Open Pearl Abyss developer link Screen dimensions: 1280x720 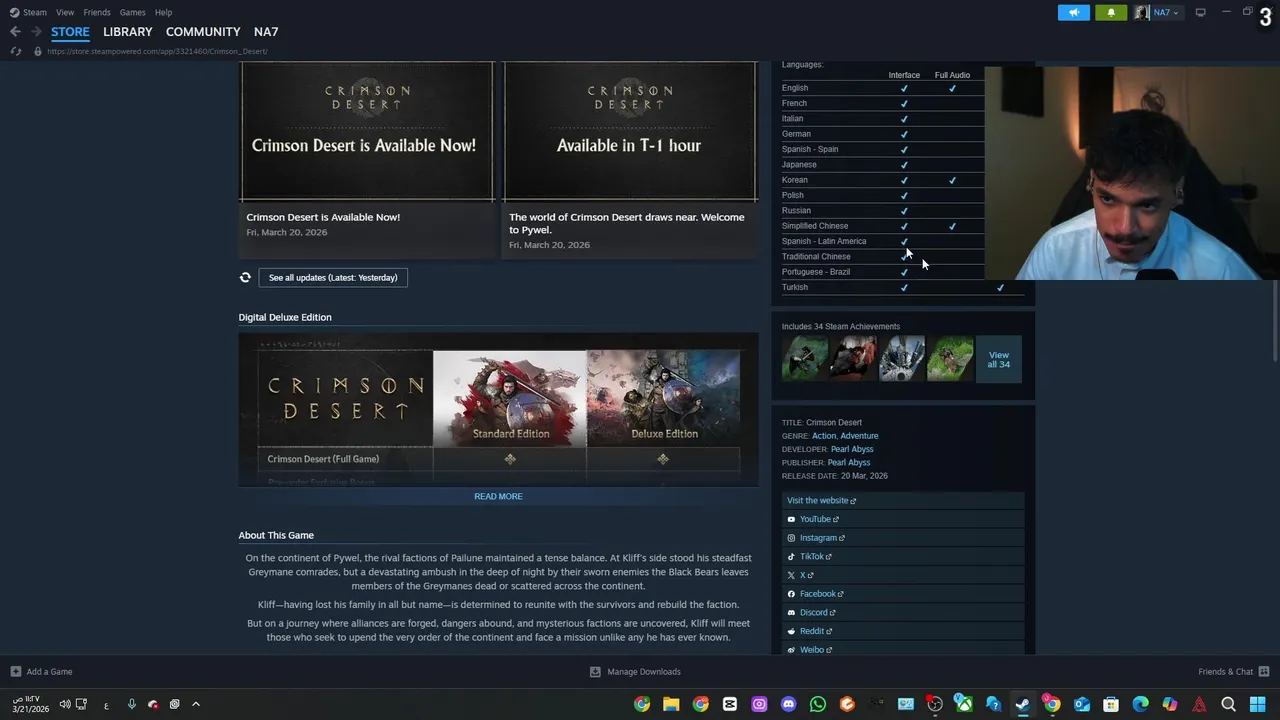pyautogui.click(x=852, y=449)
